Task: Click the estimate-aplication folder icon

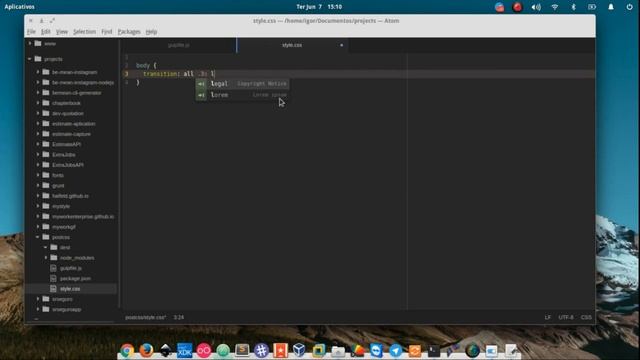Action: [x=46, y=123]
